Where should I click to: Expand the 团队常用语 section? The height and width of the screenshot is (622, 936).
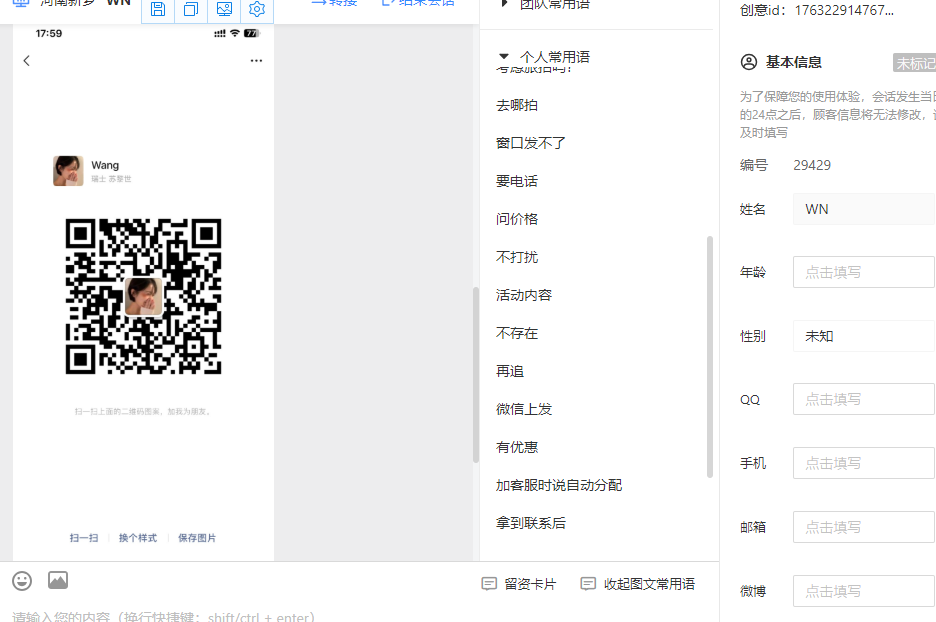pyautogui.click(x=545, y=5)
